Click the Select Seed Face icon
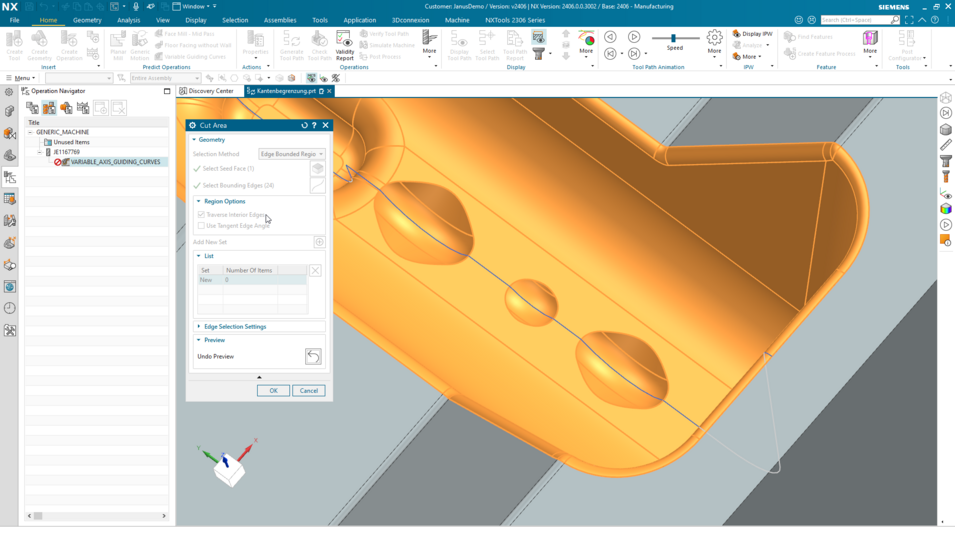 tap(317, 169)
